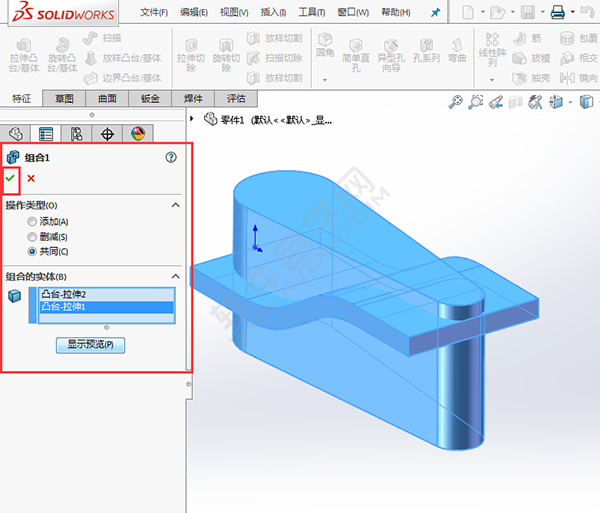Expand the 零件1 flyout feature tree
600x513 pixels.
click(195, 119)
